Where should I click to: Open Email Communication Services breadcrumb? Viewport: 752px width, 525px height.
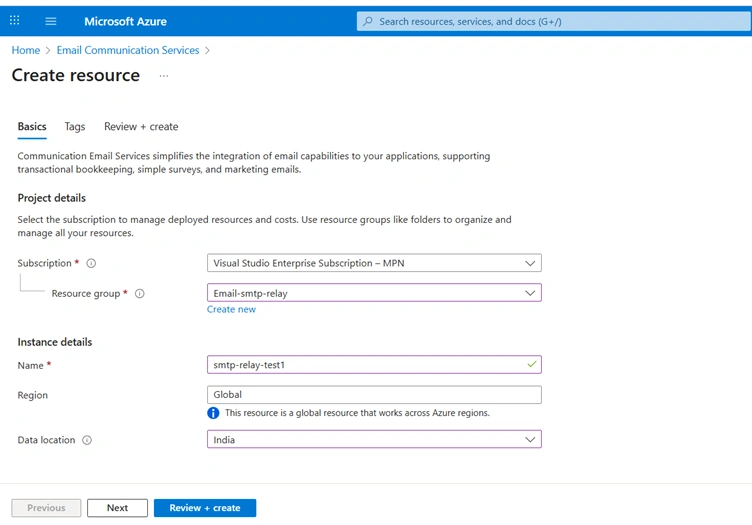point(128,50)
